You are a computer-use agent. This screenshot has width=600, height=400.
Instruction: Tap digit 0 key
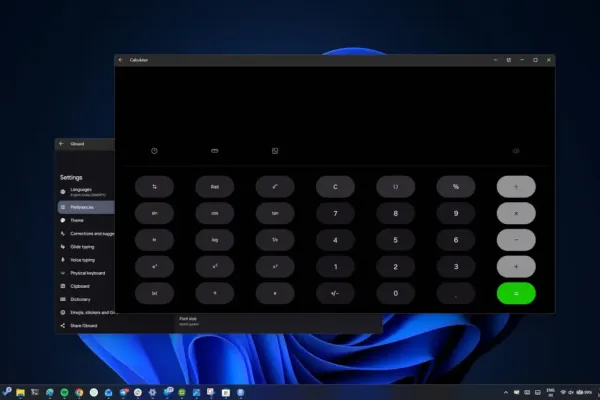(x=395, y=294)
